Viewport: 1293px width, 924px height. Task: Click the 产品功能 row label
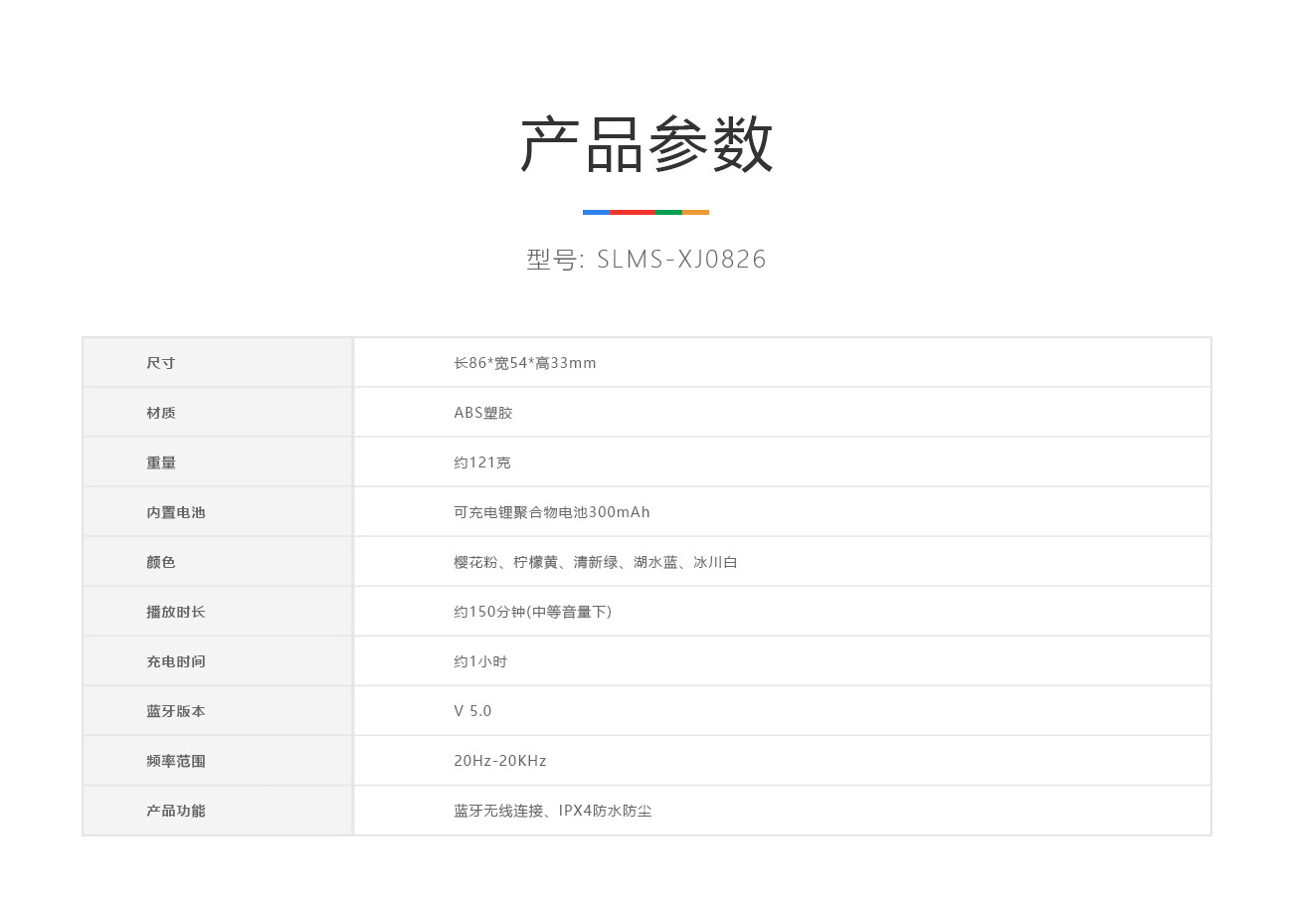[176, 811]
